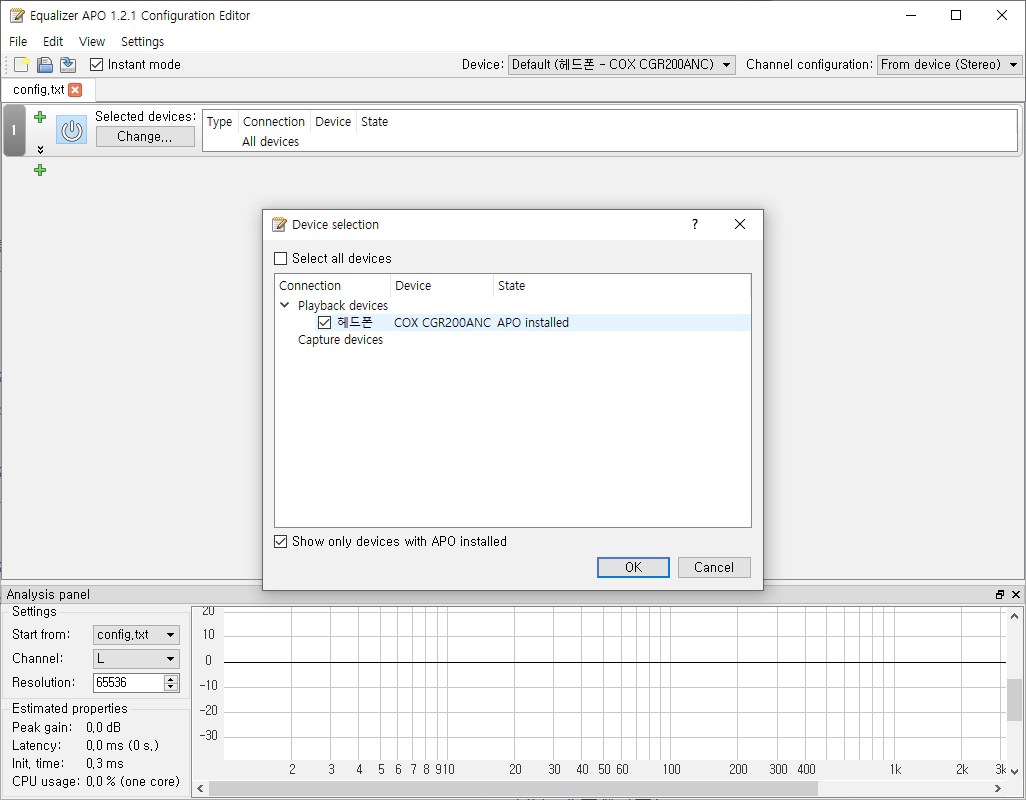
Task: Click the "CPU usage:" value 0,0 % (one core)
Action: (133, 782)
